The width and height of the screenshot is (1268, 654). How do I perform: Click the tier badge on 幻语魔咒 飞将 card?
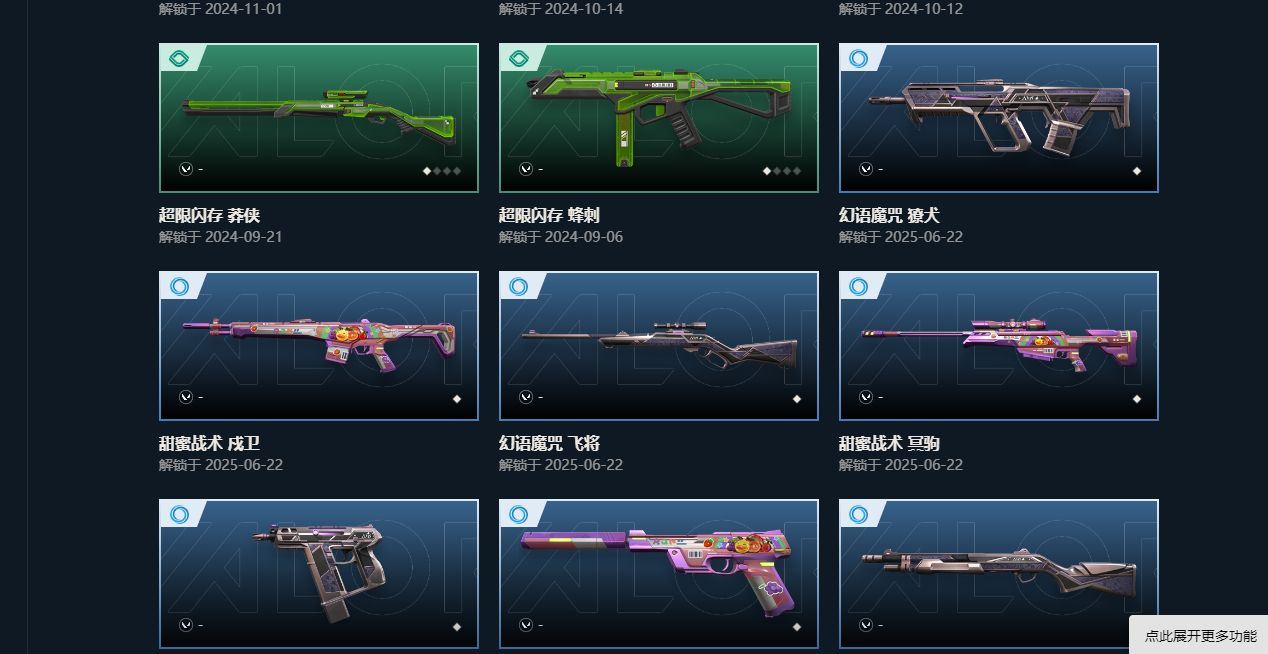click(519, 286)
